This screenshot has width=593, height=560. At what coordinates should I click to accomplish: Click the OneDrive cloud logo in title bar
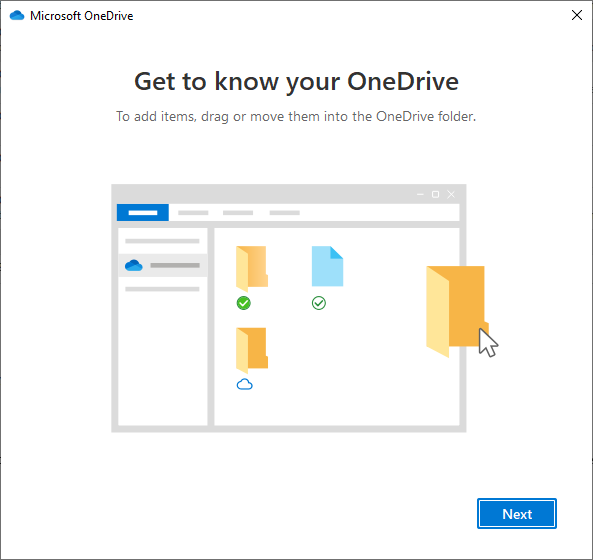click(17, 16)
